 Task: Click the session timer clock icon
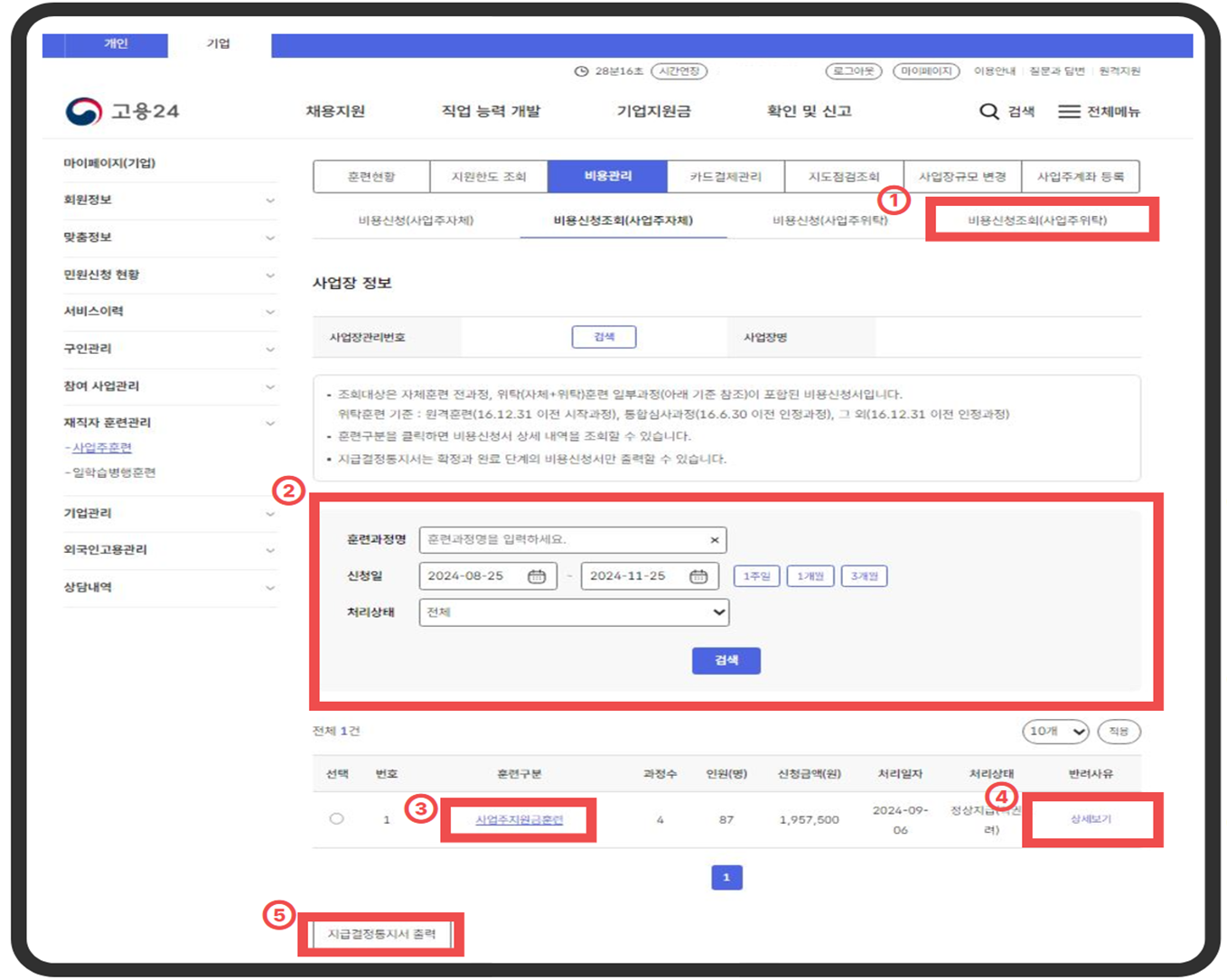(x=582, y=71)
